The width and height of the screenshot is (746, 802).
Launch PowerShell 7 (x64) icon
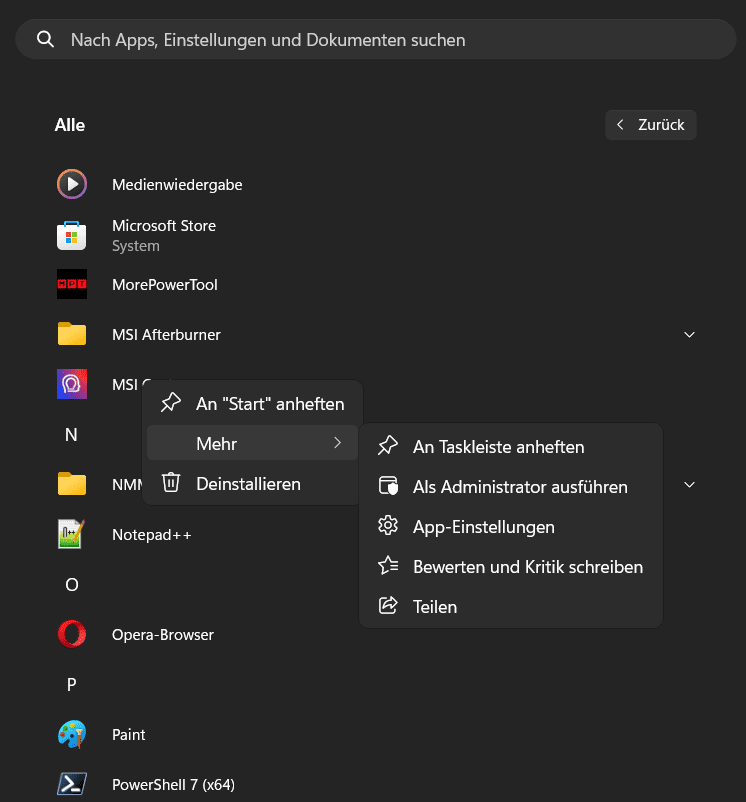[72, 784]
